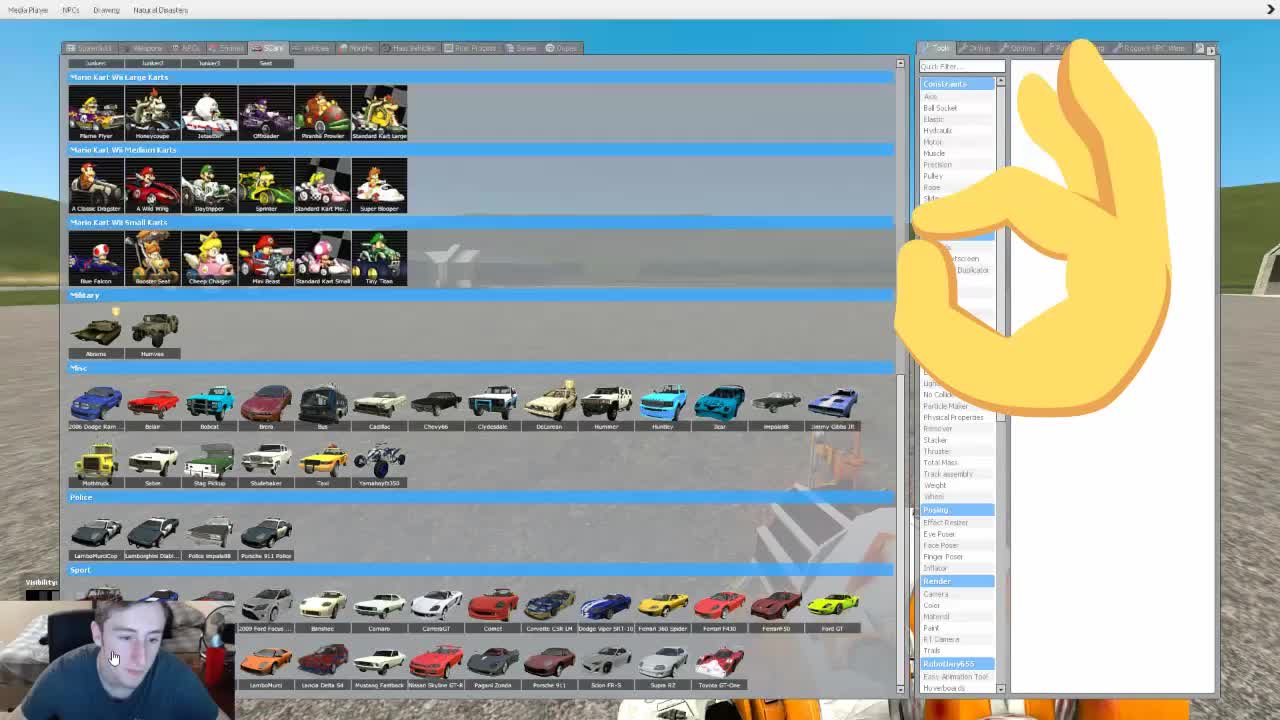Open the NPCs menu
This screenshot has width=1280, height=720.
(71, 10)
